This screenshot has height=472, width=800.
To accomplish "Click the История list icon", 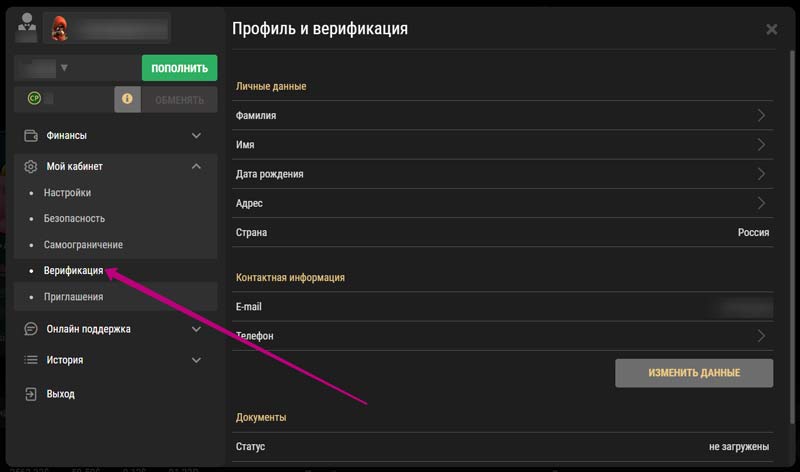I will point(31,360).
